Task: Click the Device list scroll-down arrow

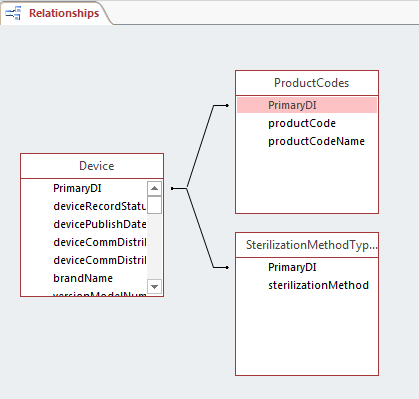Action: click(x=154, y=286)
